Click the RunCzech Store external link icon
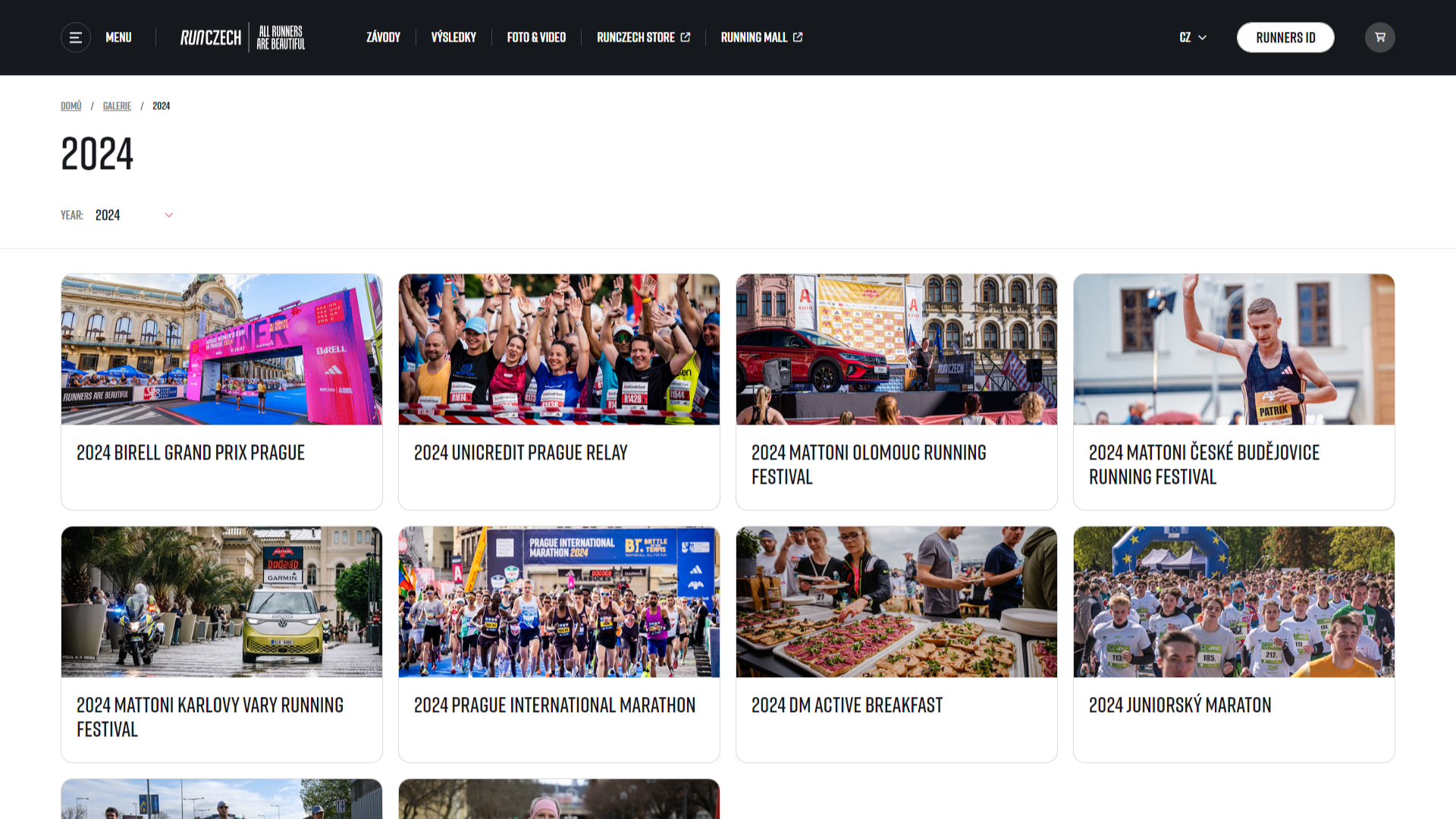 (x=686, y=37)
